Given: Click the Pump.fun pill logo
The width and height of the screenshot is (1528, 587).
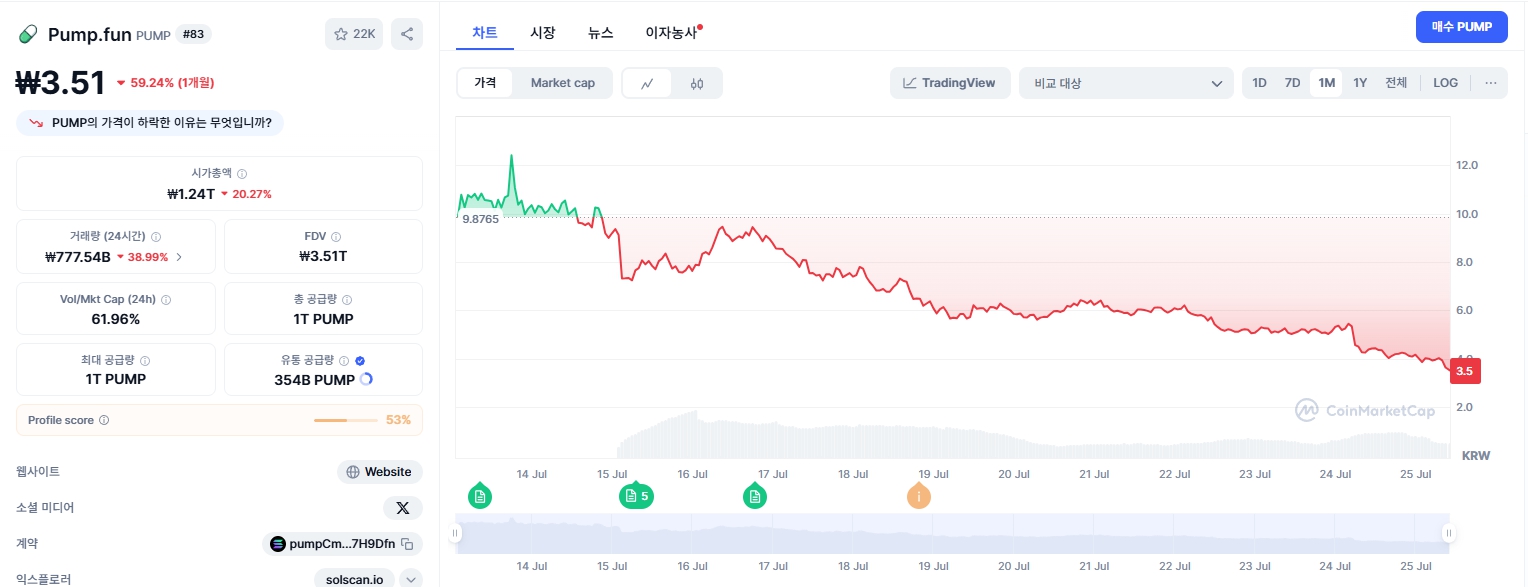Looking at the screenshot, I should [x=27, y=35].
